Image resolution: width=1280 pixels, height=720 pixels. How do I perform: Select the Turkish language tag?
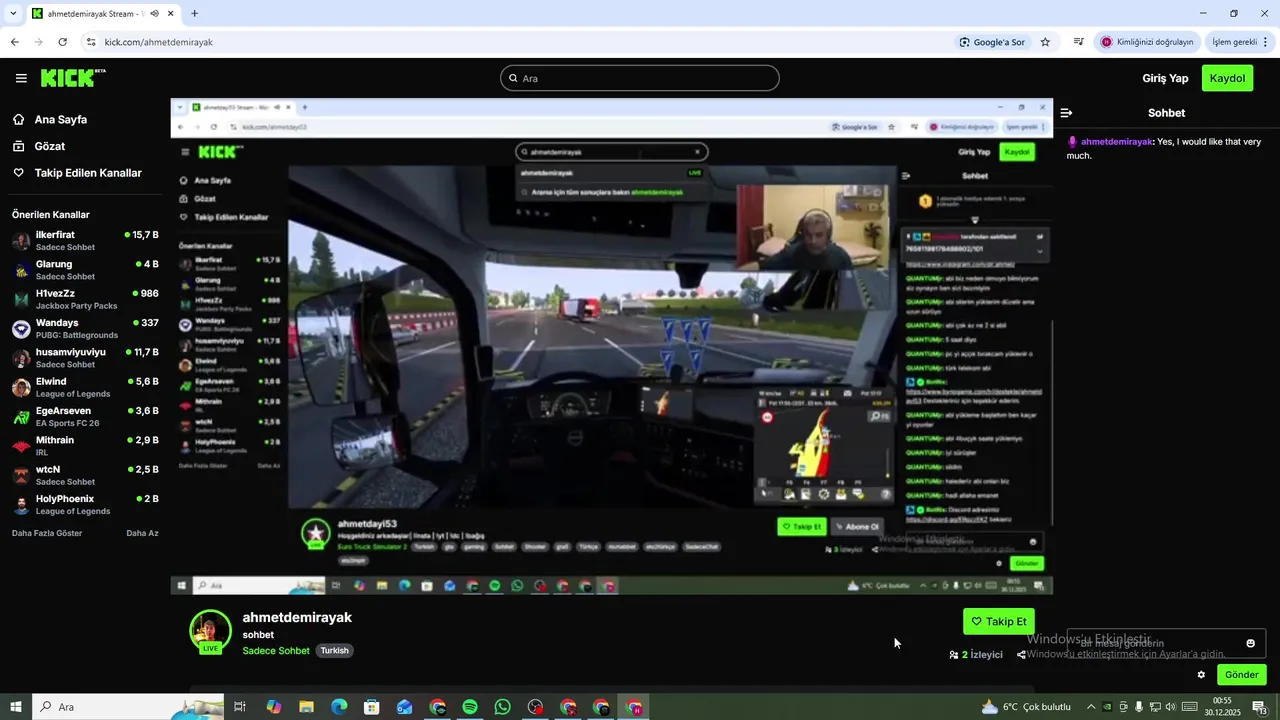coord(334,651)
